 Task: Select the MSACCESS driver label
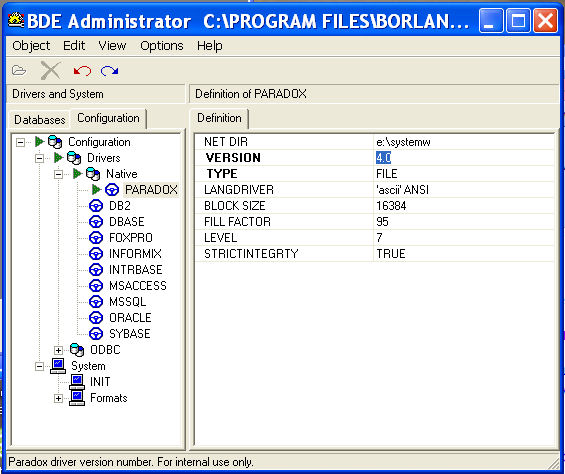click(138, 286)
